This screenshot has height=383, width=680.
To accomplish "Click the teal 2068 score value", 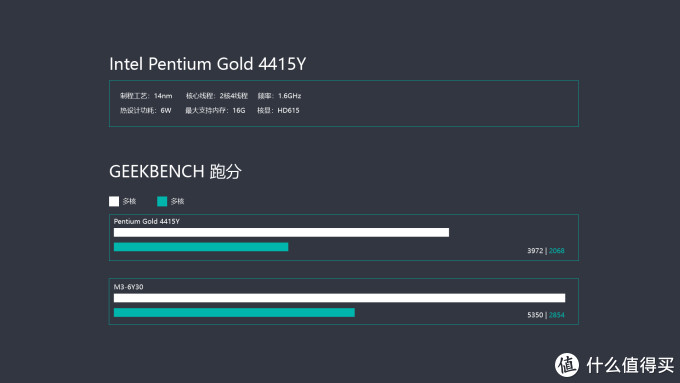I will click(557, 251).
